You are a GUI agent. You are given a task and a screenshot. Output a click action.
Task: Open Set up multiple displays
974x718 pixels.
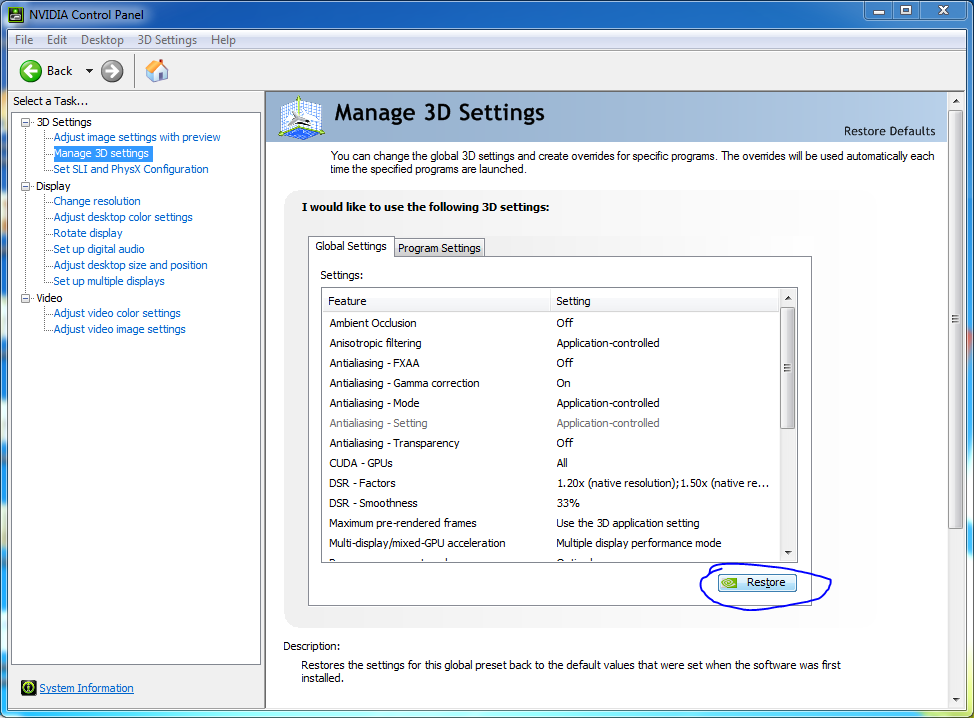(x=109, y=281)
